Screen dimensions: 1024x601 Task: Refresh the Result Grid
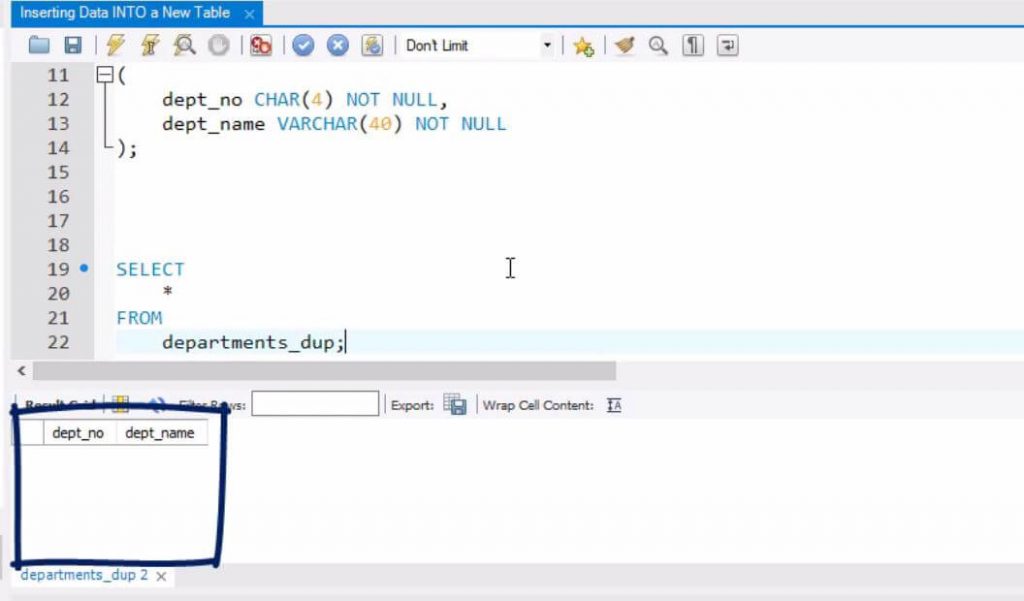tap(157, 404)
